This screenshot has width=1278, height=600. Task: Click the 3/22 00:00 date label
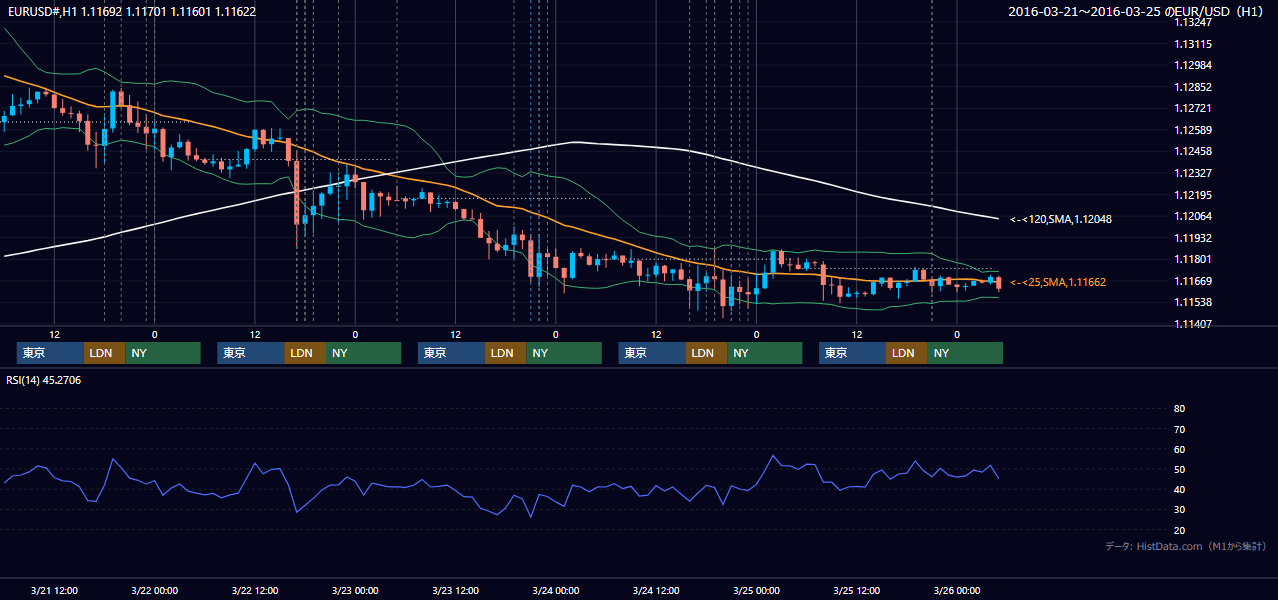click(155, 590)
